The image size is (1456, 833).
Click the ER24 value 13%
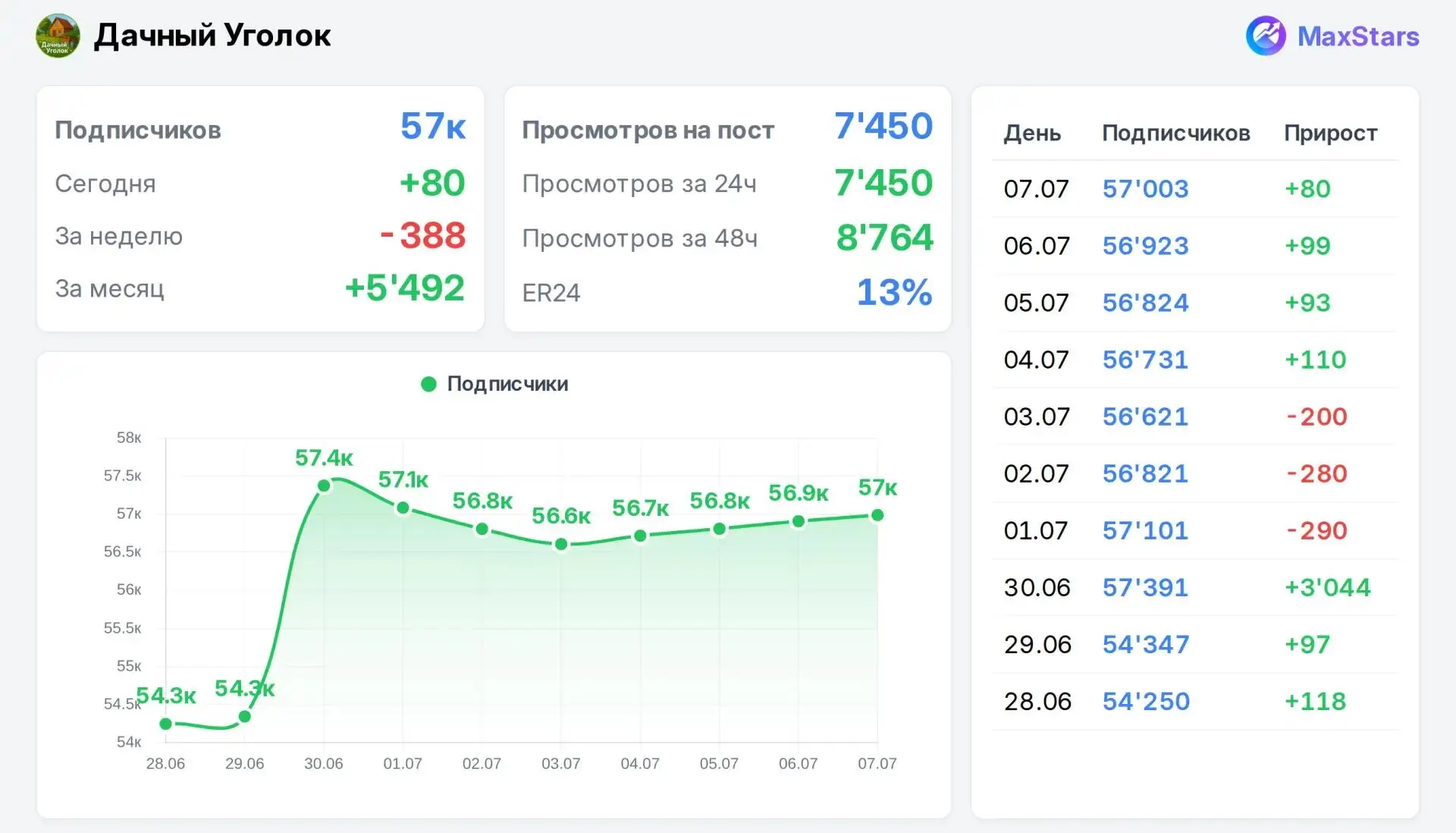tap(894, 292)
